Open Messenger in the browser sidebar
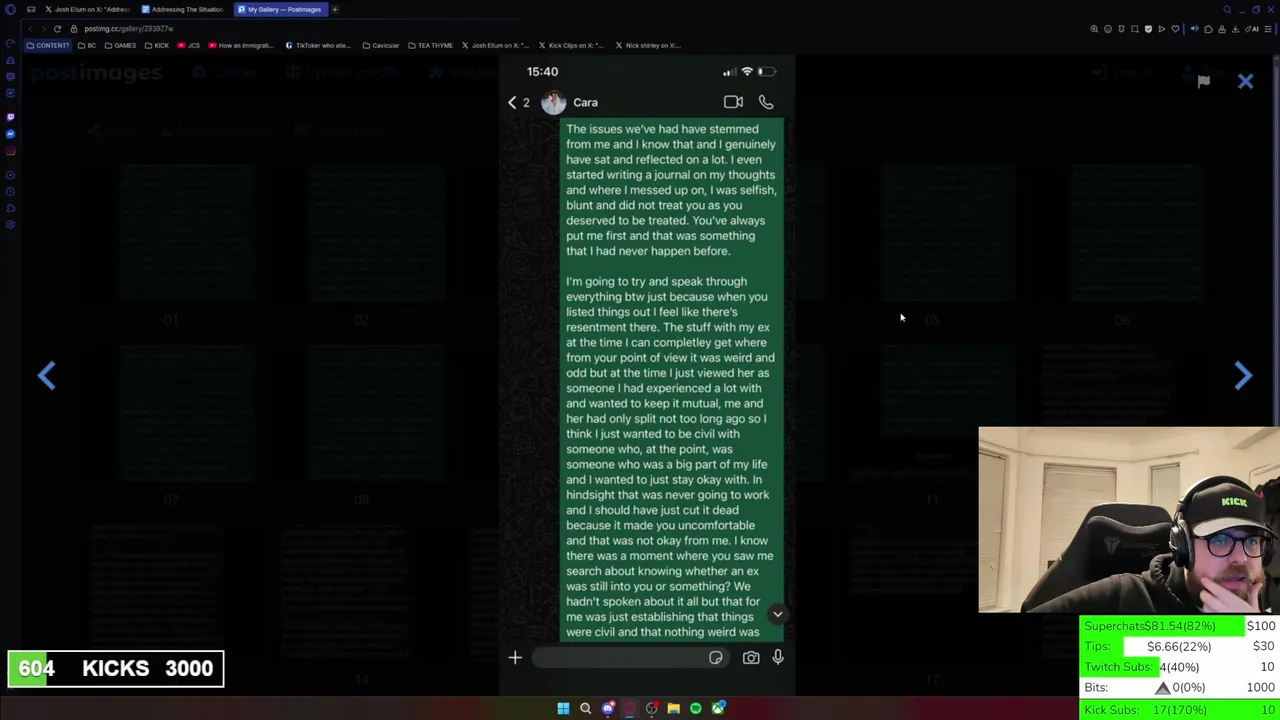1280x720 pixels. tap(10, 134)
